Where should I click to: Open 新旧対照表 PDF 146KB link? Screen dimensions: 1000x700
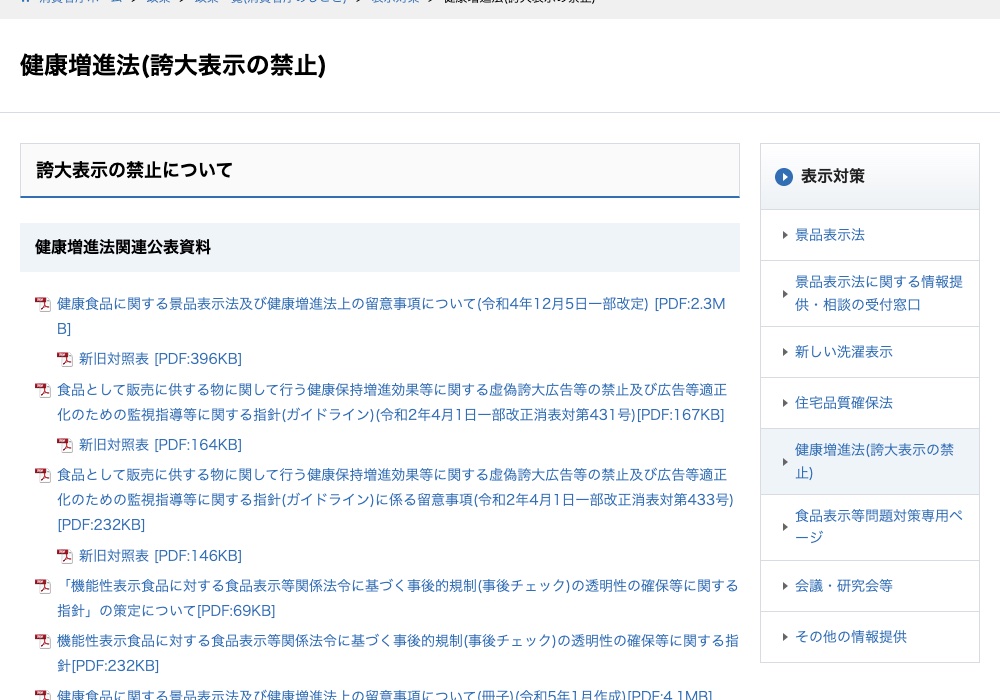160,556
